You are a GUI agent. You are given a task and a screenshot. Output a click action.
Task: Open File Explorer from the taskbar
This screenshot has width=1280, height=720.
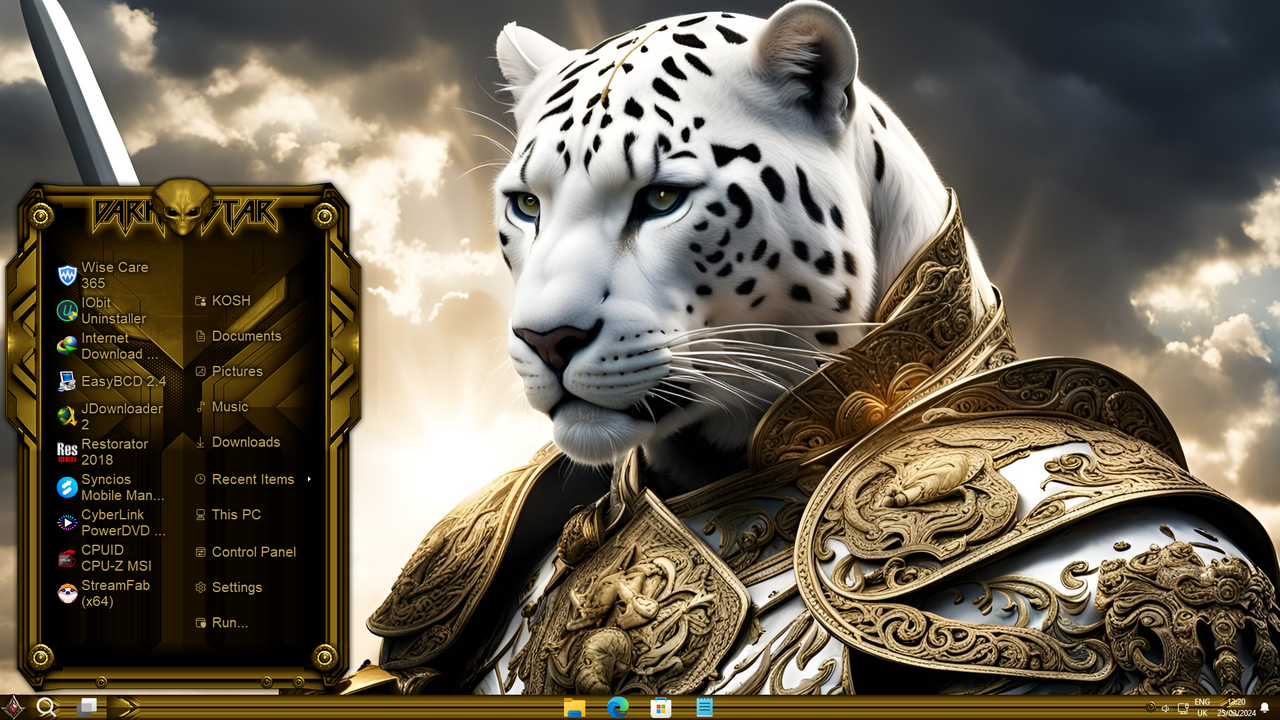(x=574, y=708)
